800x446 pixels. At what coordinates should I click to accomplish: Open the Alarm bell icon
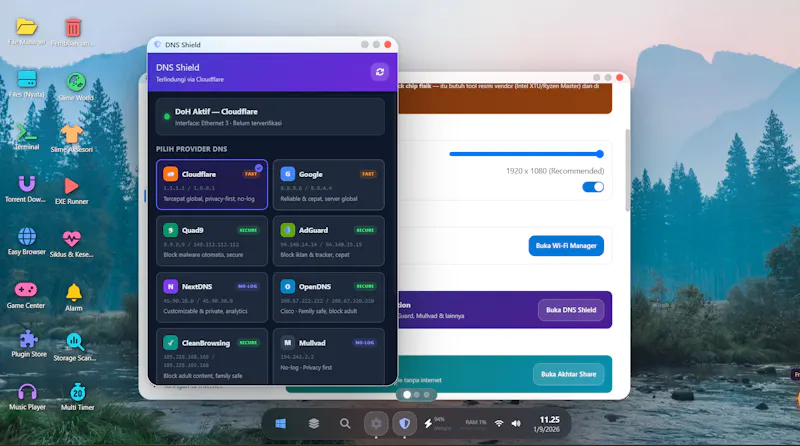pyautogui.click(x=73, y=292)
